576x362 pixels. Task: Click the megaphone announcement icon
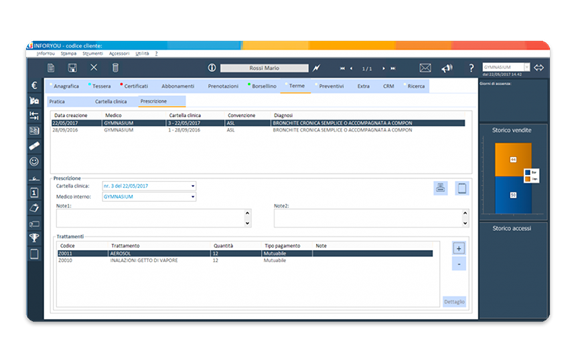[x=447, y=68]
